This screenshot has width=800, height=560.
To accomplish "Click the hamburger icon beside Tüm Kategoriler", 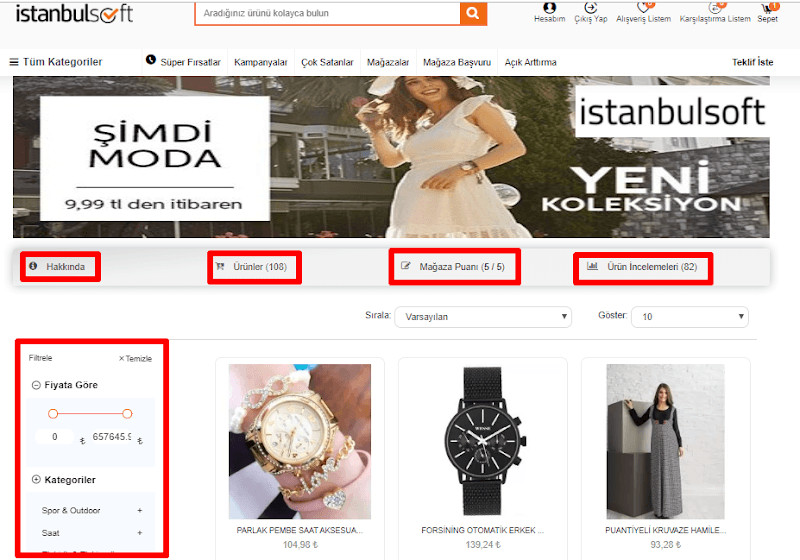I will (x=14, y=62).
